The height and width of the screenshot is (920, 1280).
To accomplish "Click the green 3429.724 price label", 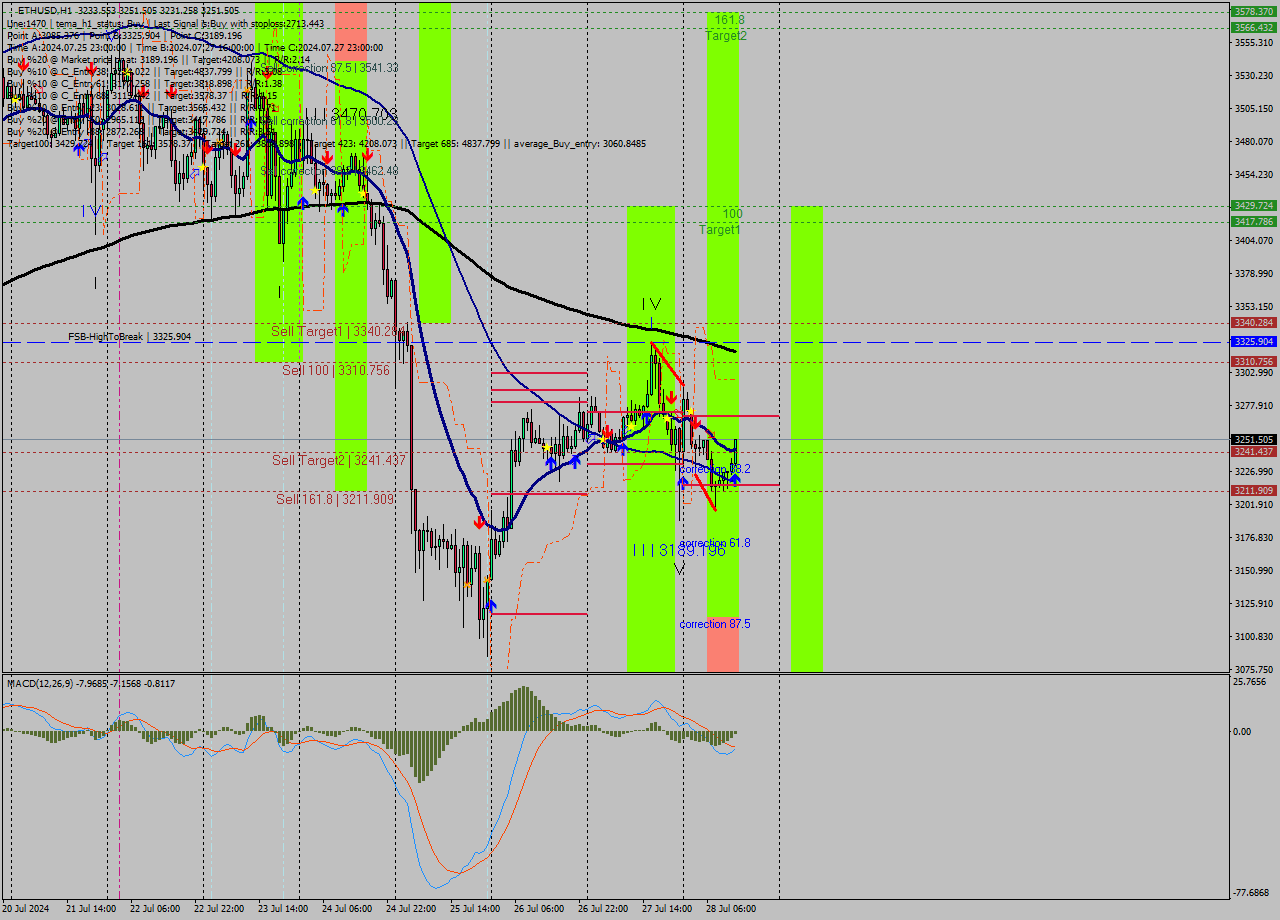I will [1253, 205].
